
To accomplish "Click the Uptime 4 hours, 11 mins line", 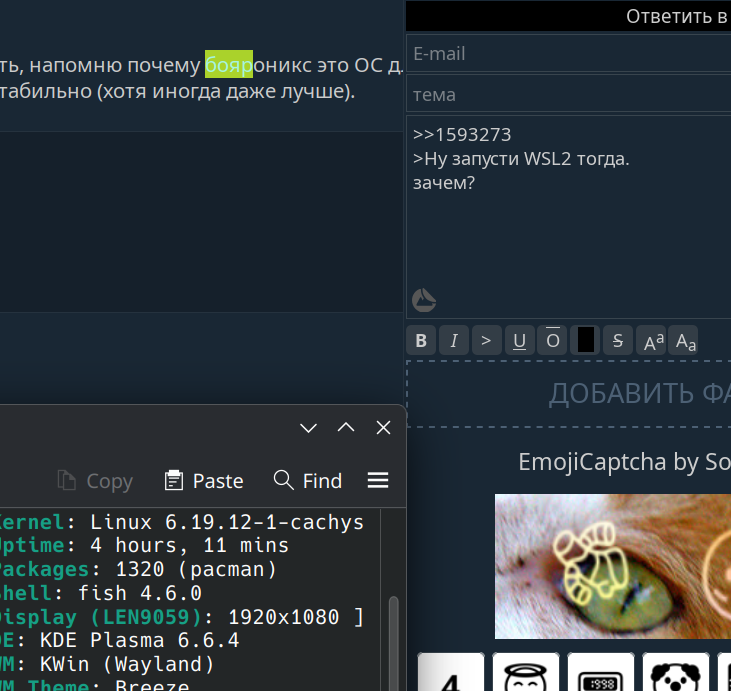I will coord(145,546).
